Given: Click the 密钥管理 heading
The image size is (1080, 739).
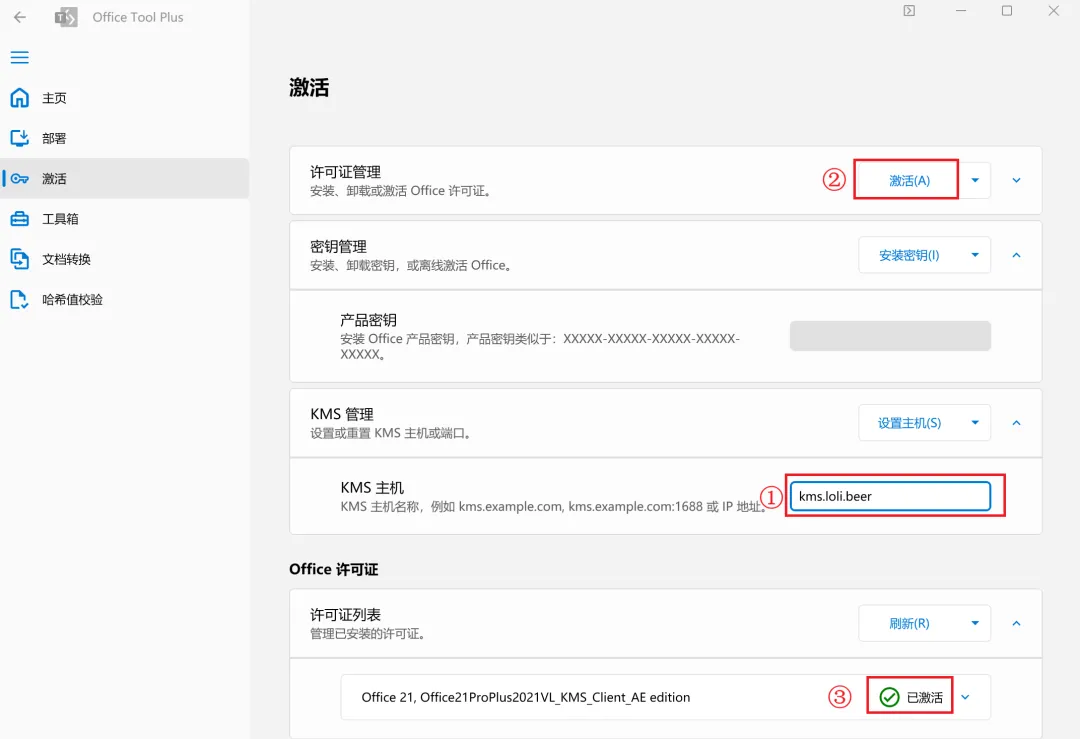Looking at the screenshot, I should [338, 247].
